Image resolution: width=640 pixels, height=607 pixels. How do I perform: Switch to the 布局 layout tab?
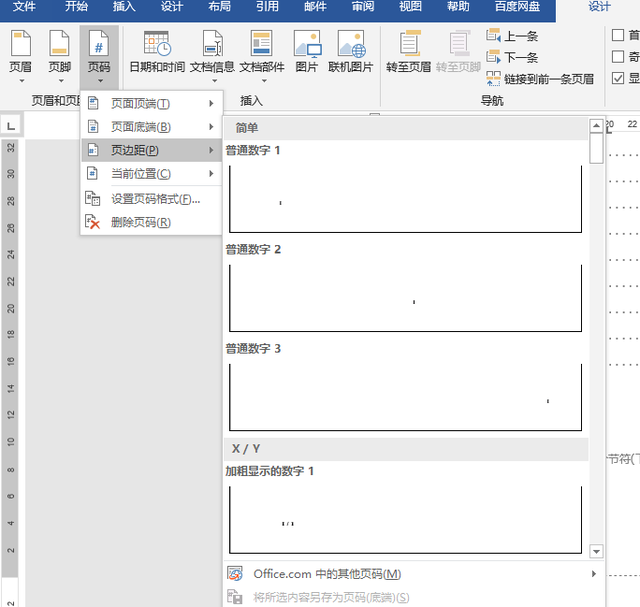click(220, 7)
